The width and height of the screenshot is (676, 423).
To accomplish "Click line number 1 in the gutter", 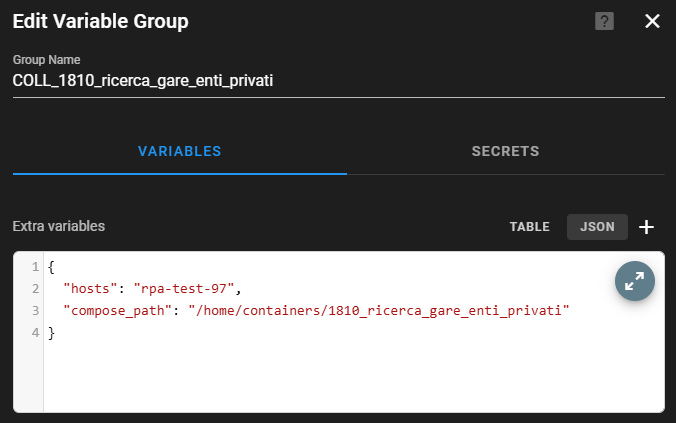I will pyautogui.click(x=35, y=267).
